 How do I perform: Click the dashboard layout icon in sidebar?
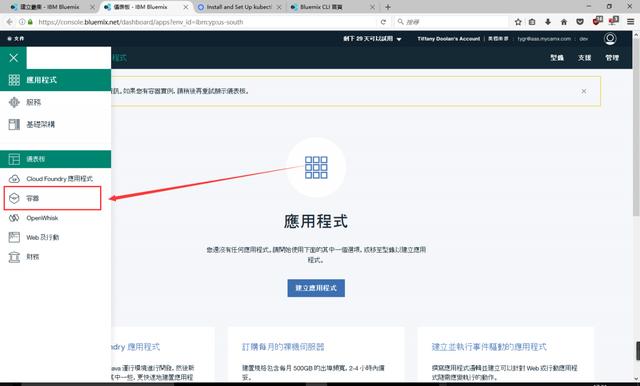pos(14,159)
